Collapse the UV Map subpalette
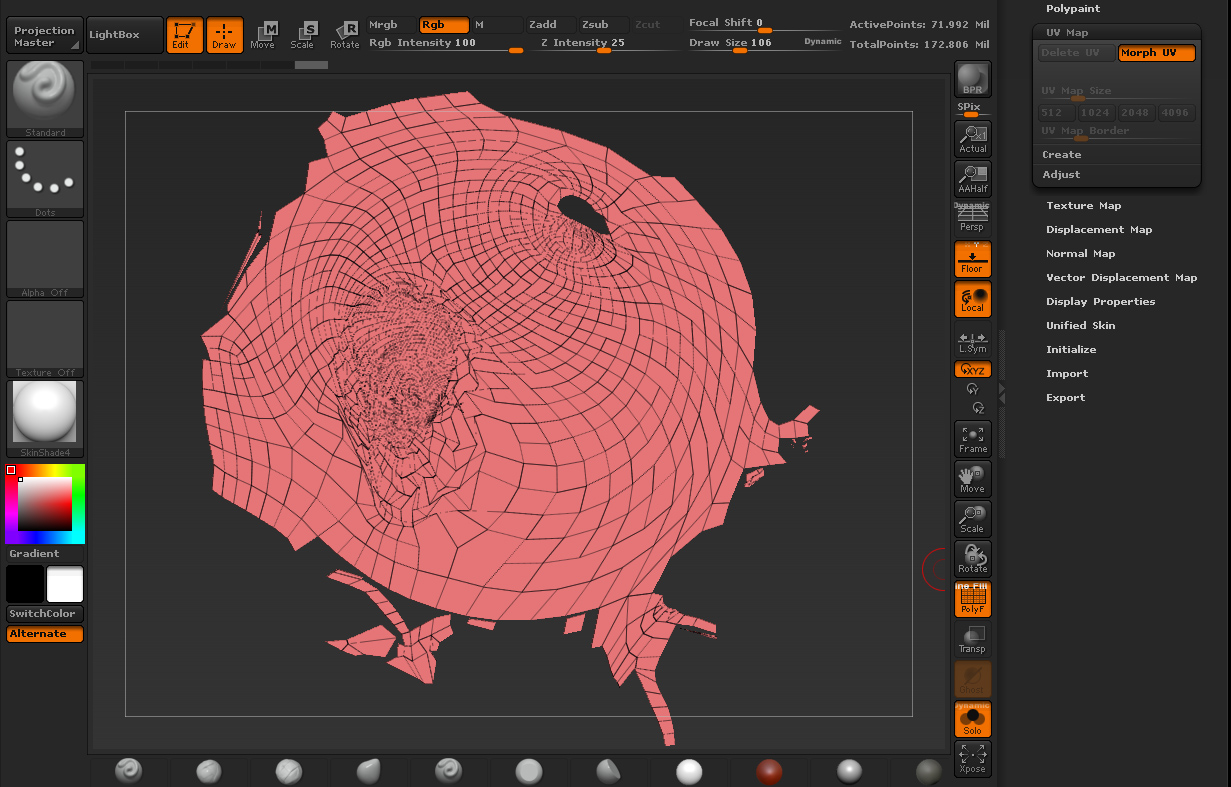1231x787 pixels. point(1068,33)
